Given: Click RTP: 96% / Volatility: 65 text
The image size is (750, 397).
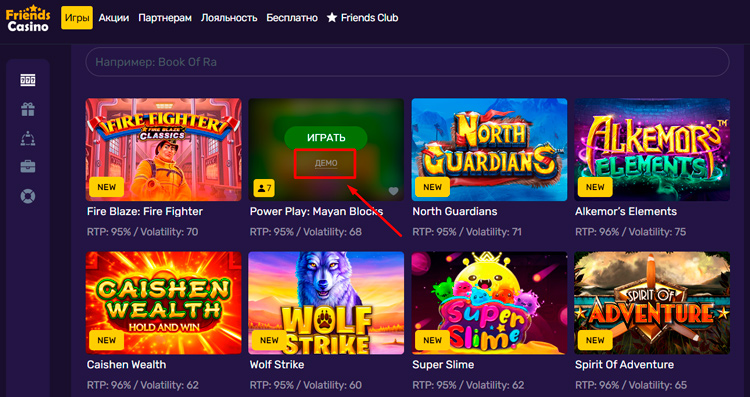Looking at the screenshot, I should click(631, 385).
